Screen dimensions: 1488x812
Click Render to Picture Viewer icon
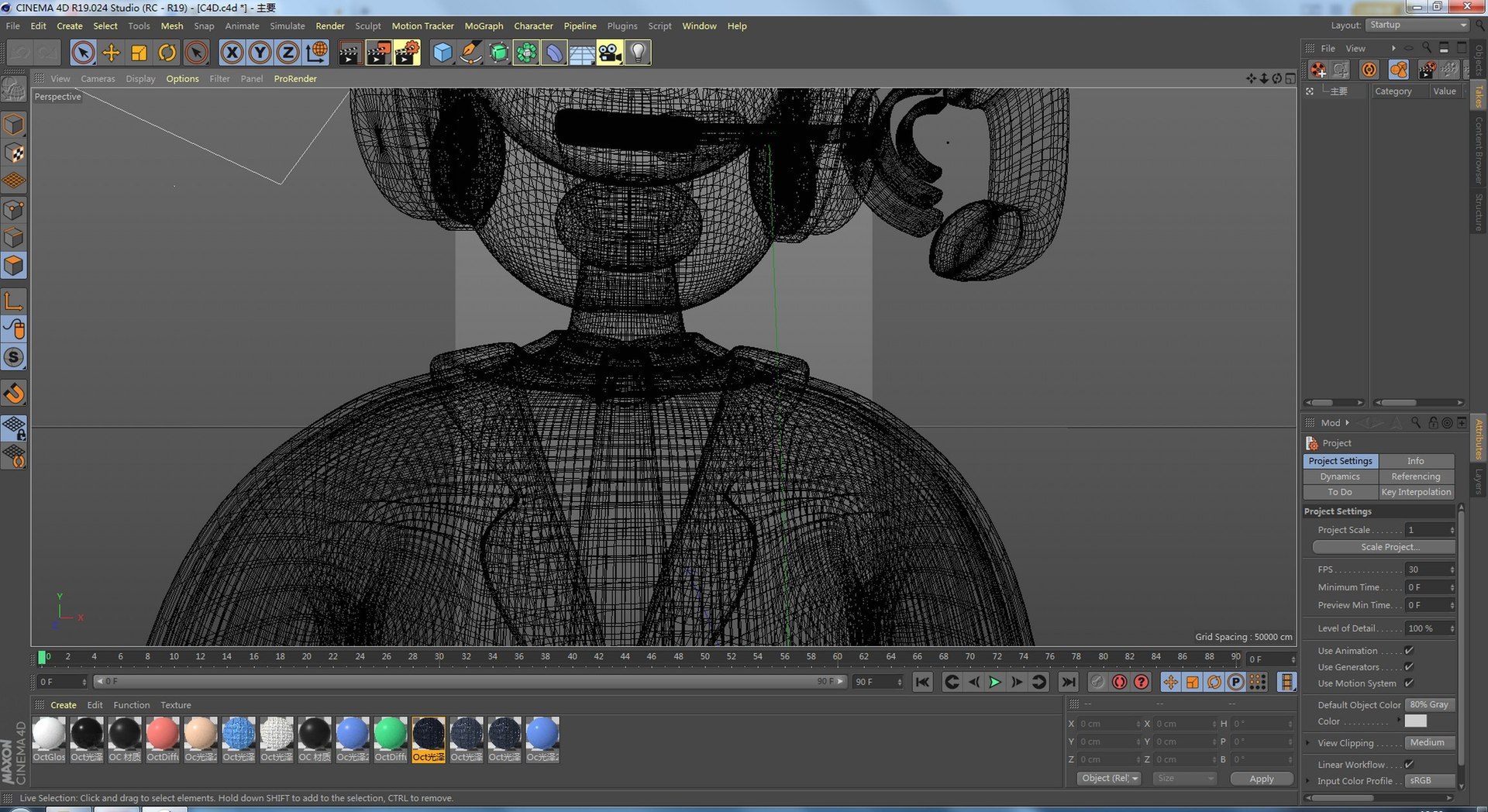coord(378,53)
